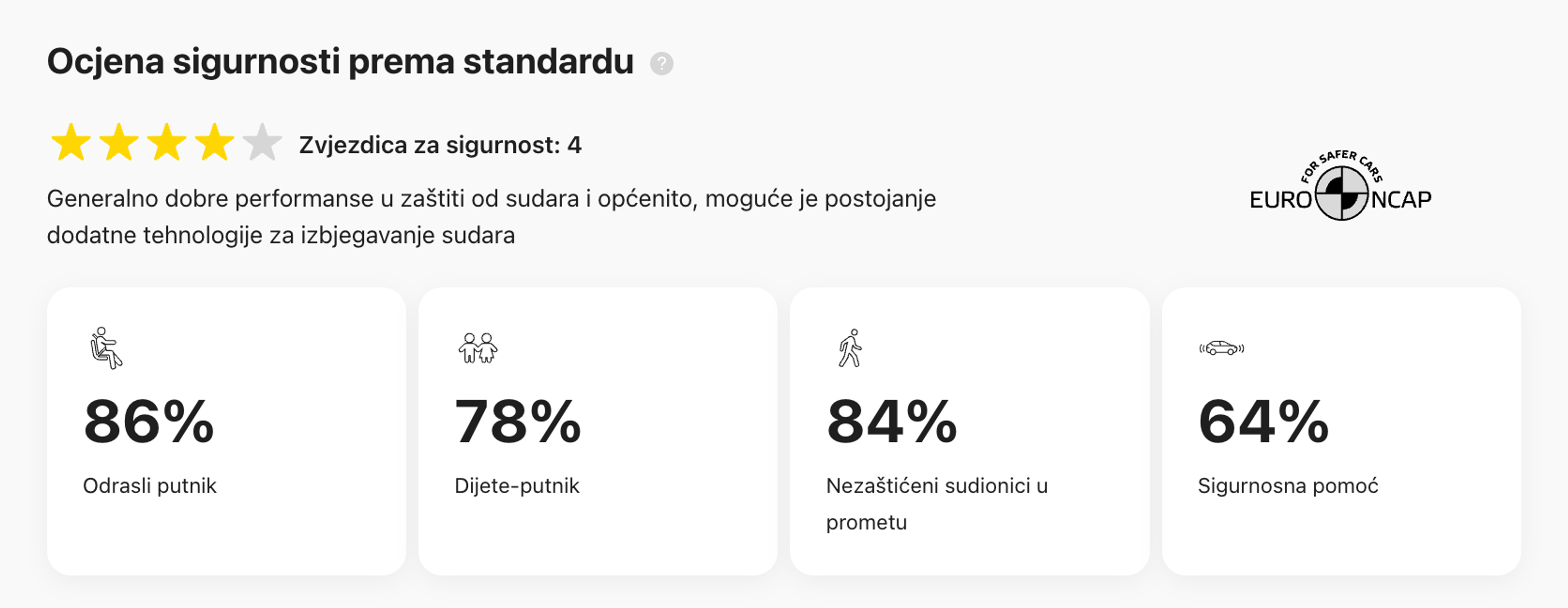Click the walking pedestrian icon

click(x=850, y=348)
